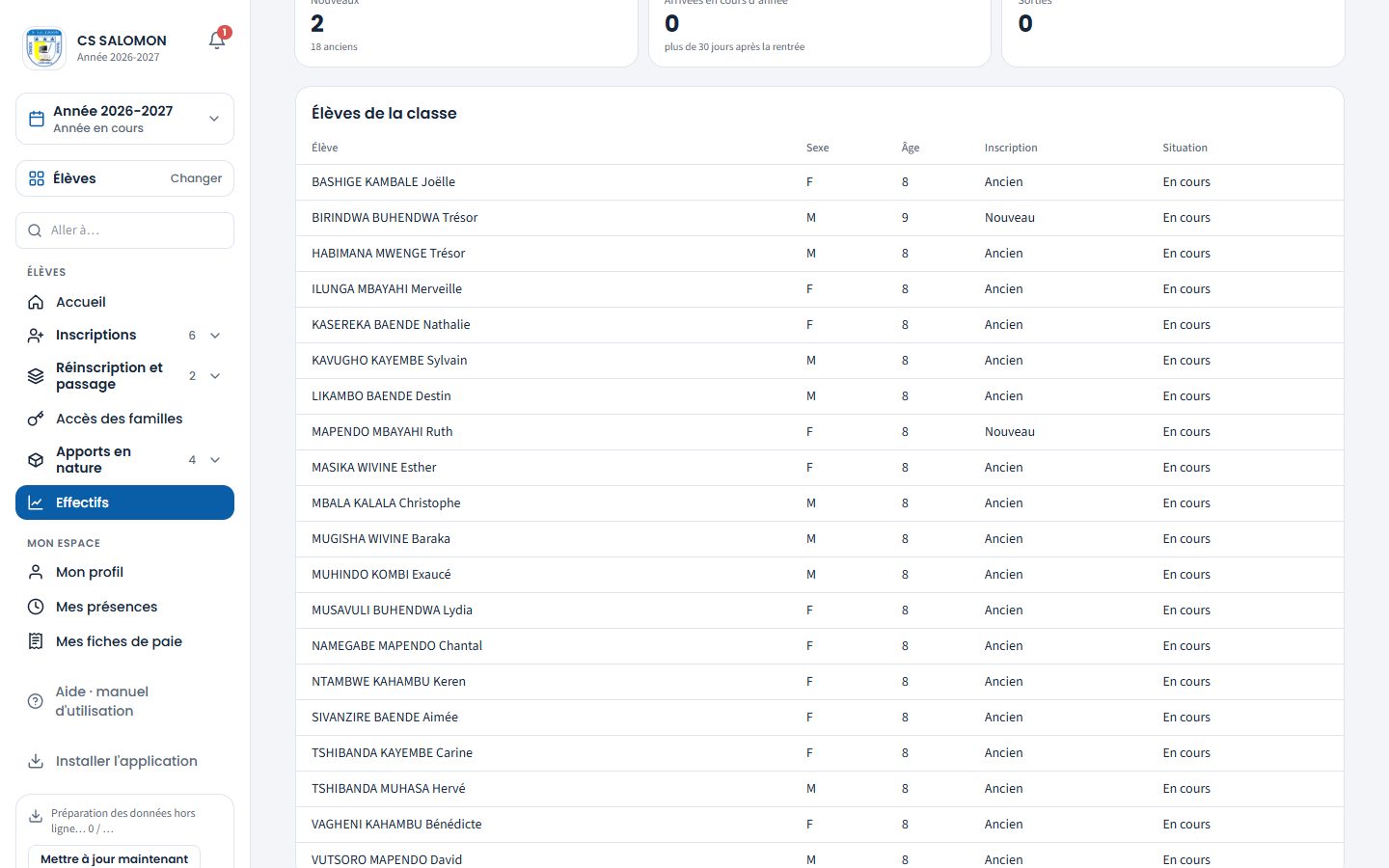Open the Accueil menu item
Screen dimensions: 1389x868
tap(124, 302)
